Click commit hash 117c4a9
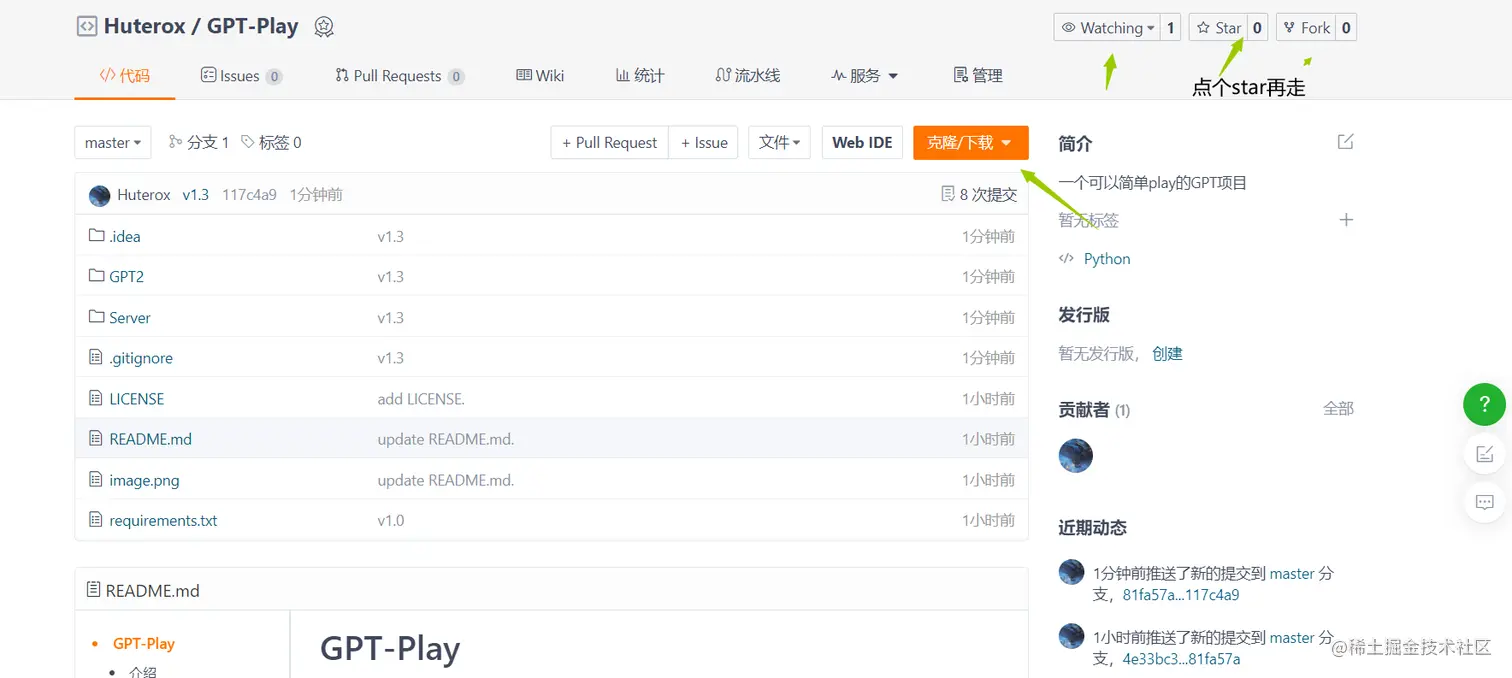Viewport: 1512px width, 678px height. (249, 195)
